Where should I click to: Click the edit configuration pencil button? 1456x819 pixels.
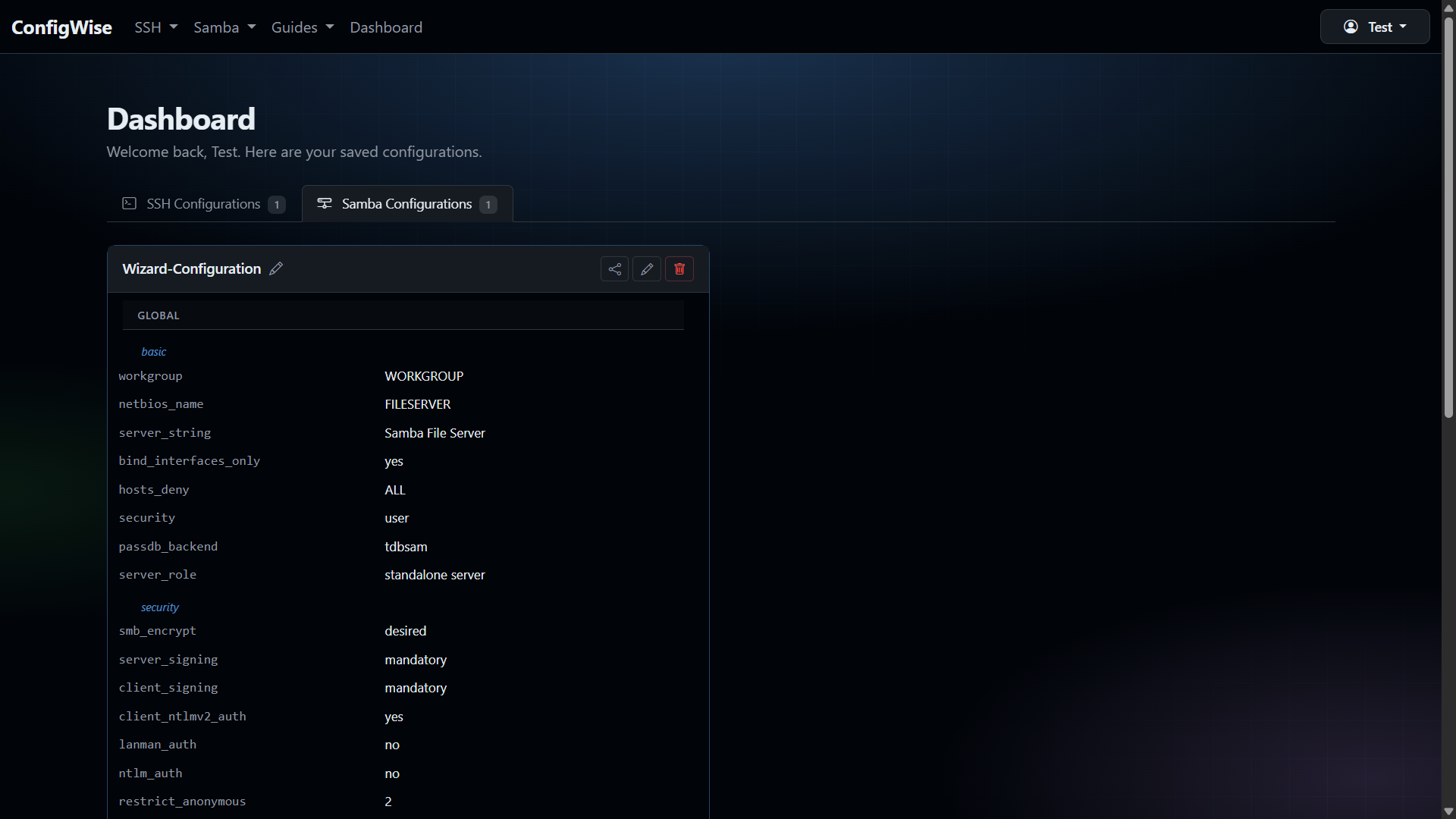647,269
